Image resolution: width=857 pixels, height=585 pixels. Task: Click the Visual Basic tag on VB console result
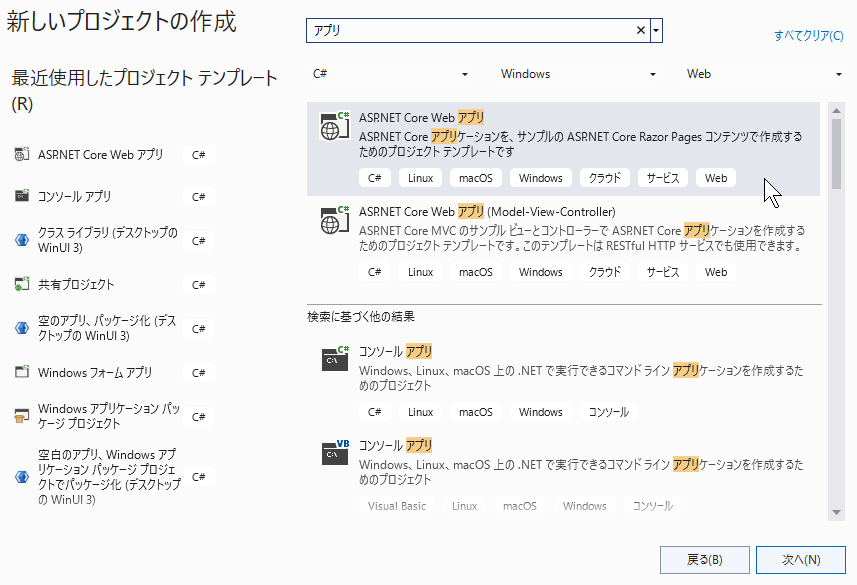[397, 506]
